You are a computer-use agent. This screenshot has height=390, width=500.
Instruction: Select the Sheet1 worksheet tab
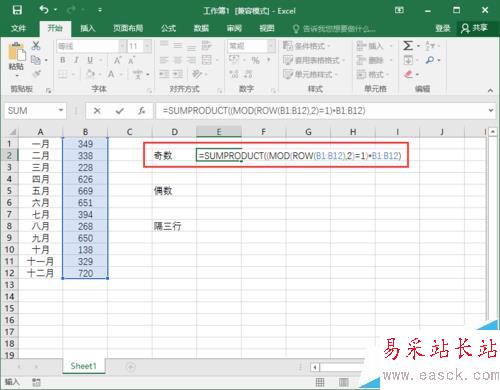83,366
